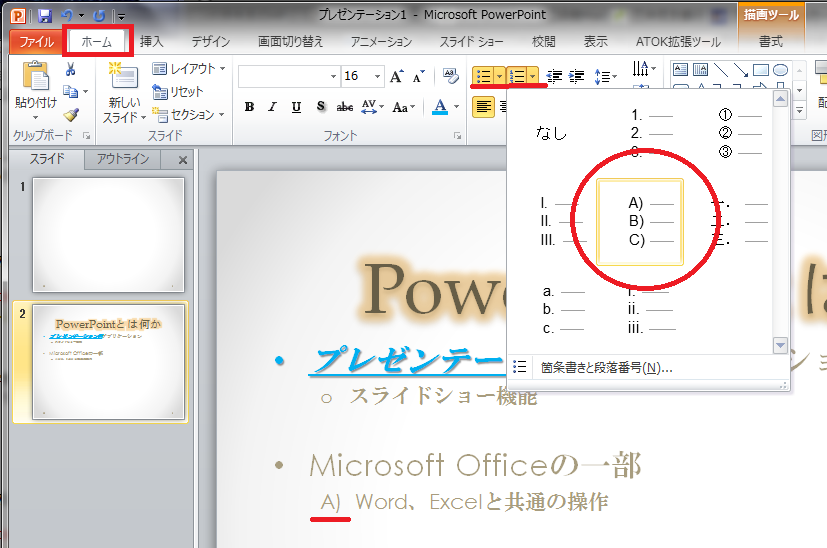Switch to the デザイン tab
The height and width of the screenshot is (548, 827).
[x=210, y=41]
